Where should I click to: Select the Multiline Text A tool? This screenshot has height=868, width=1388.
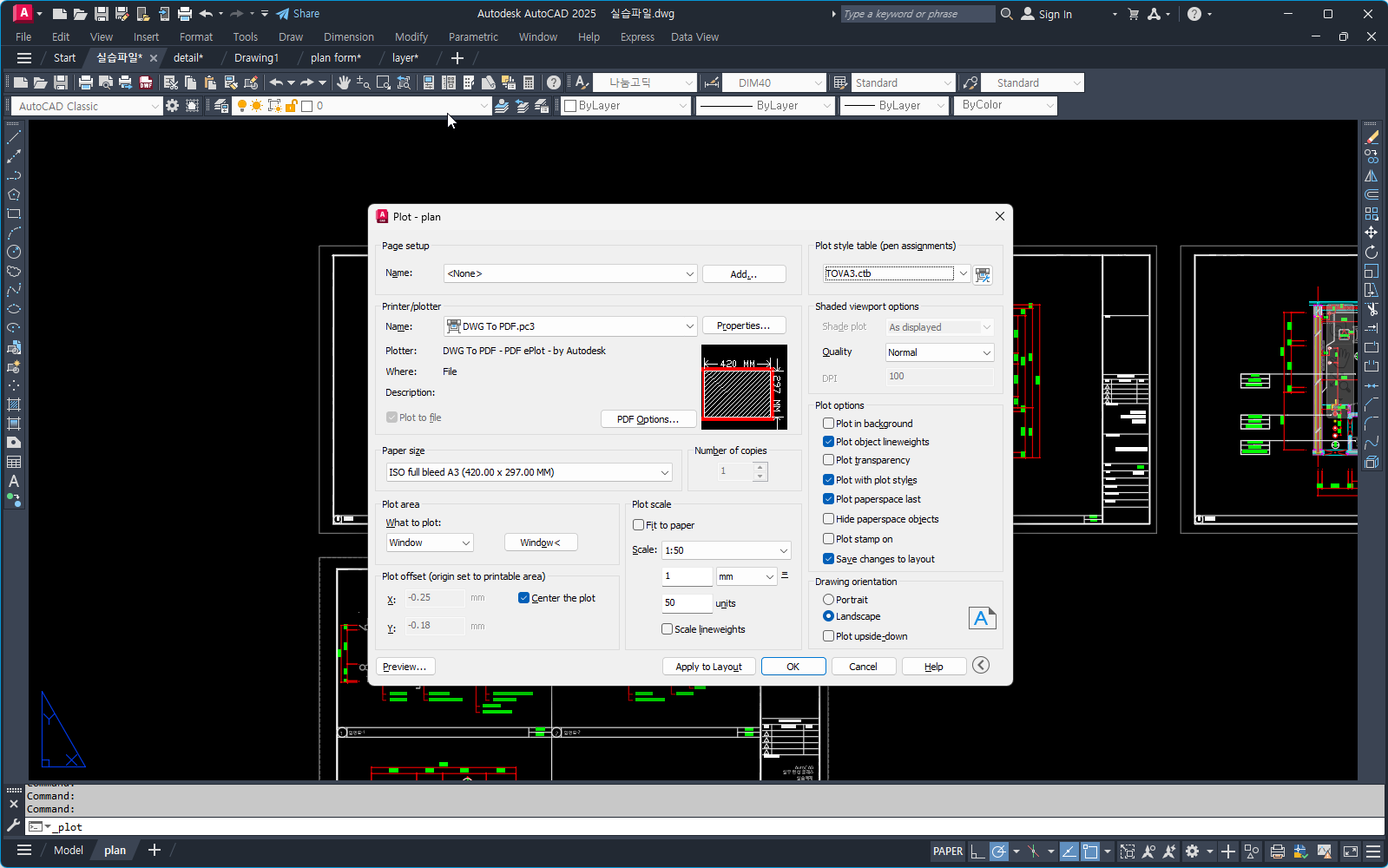[14, 481]
